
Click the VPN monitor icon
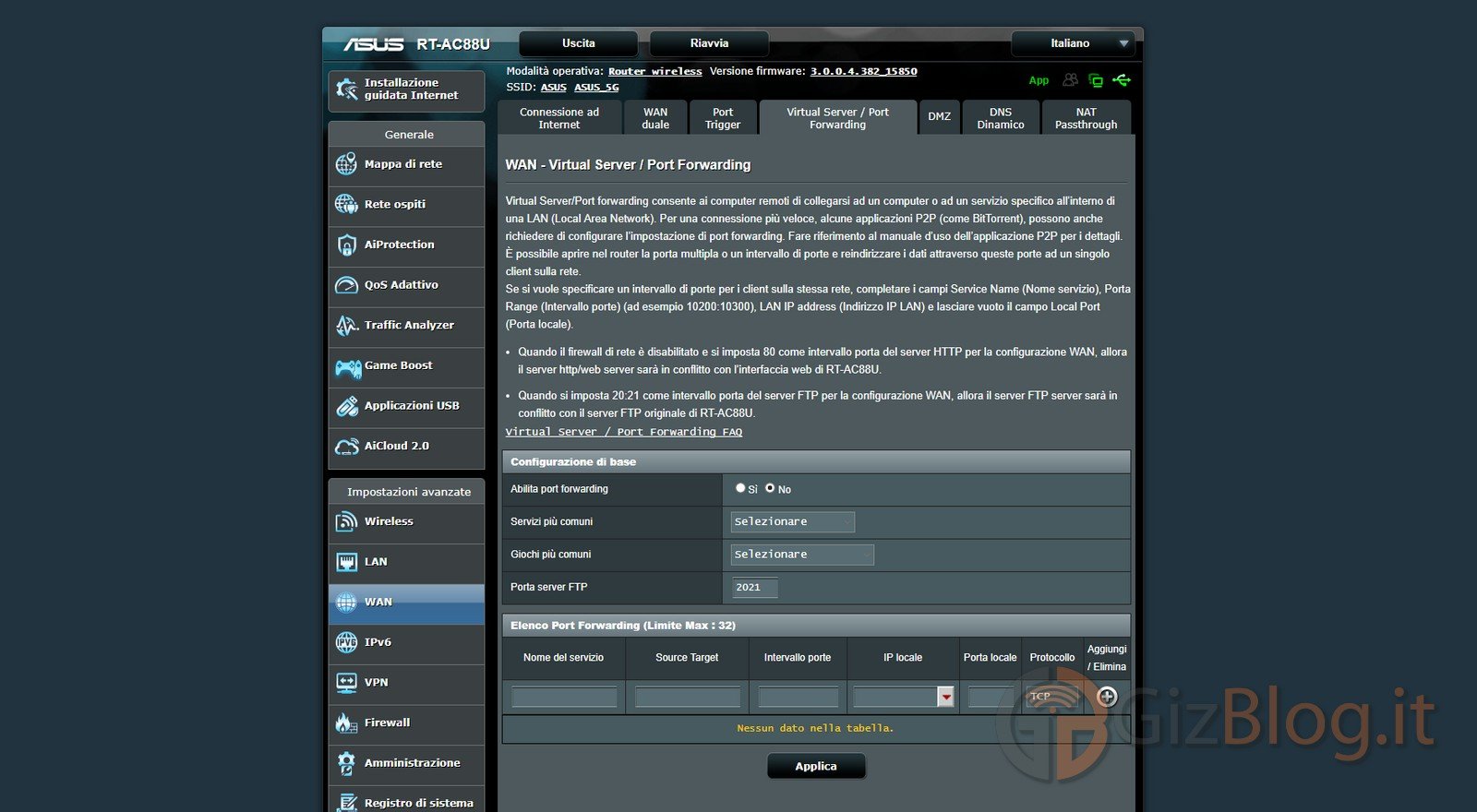point(346,683)
